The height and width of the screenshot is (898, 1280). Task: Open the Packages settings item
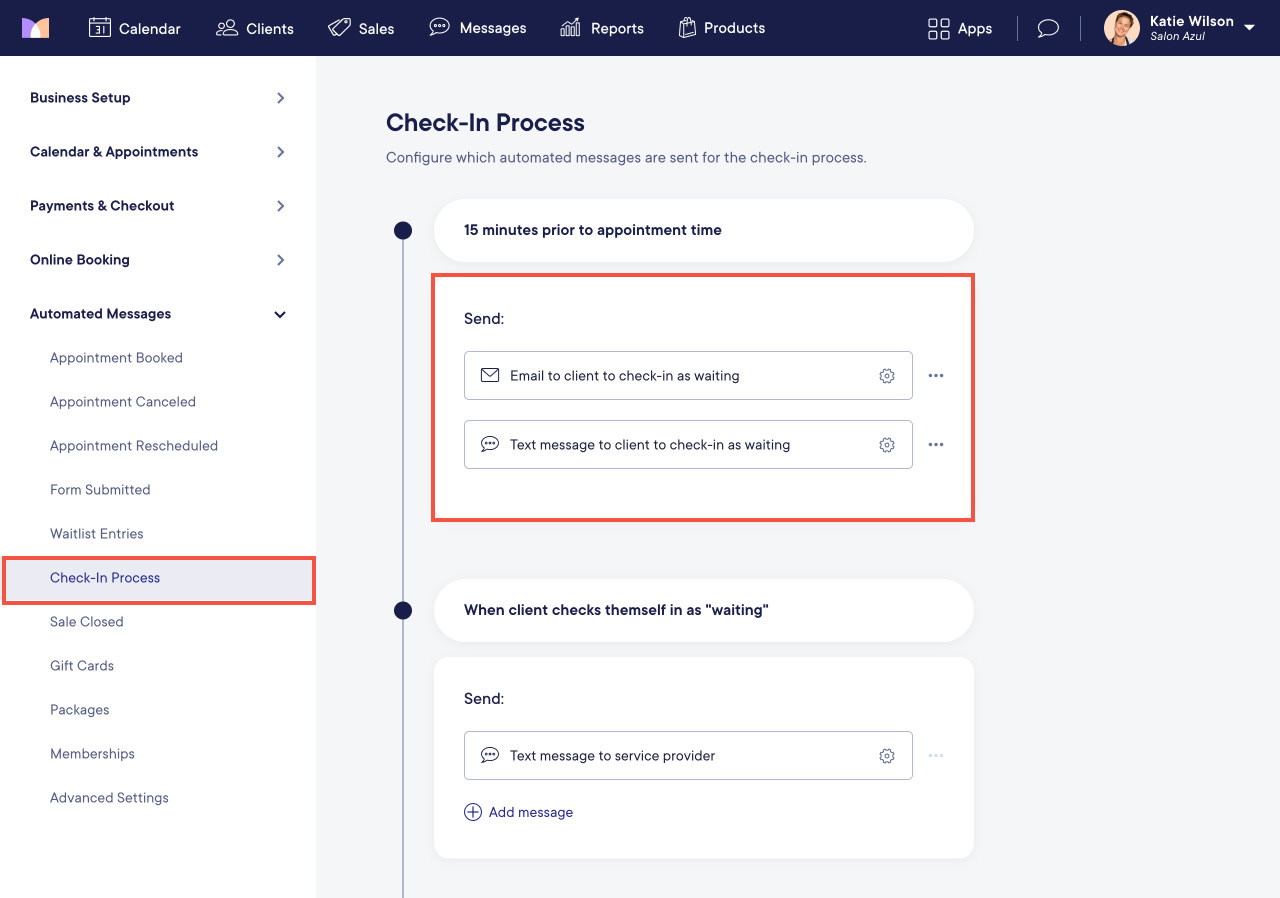point(80,710)
